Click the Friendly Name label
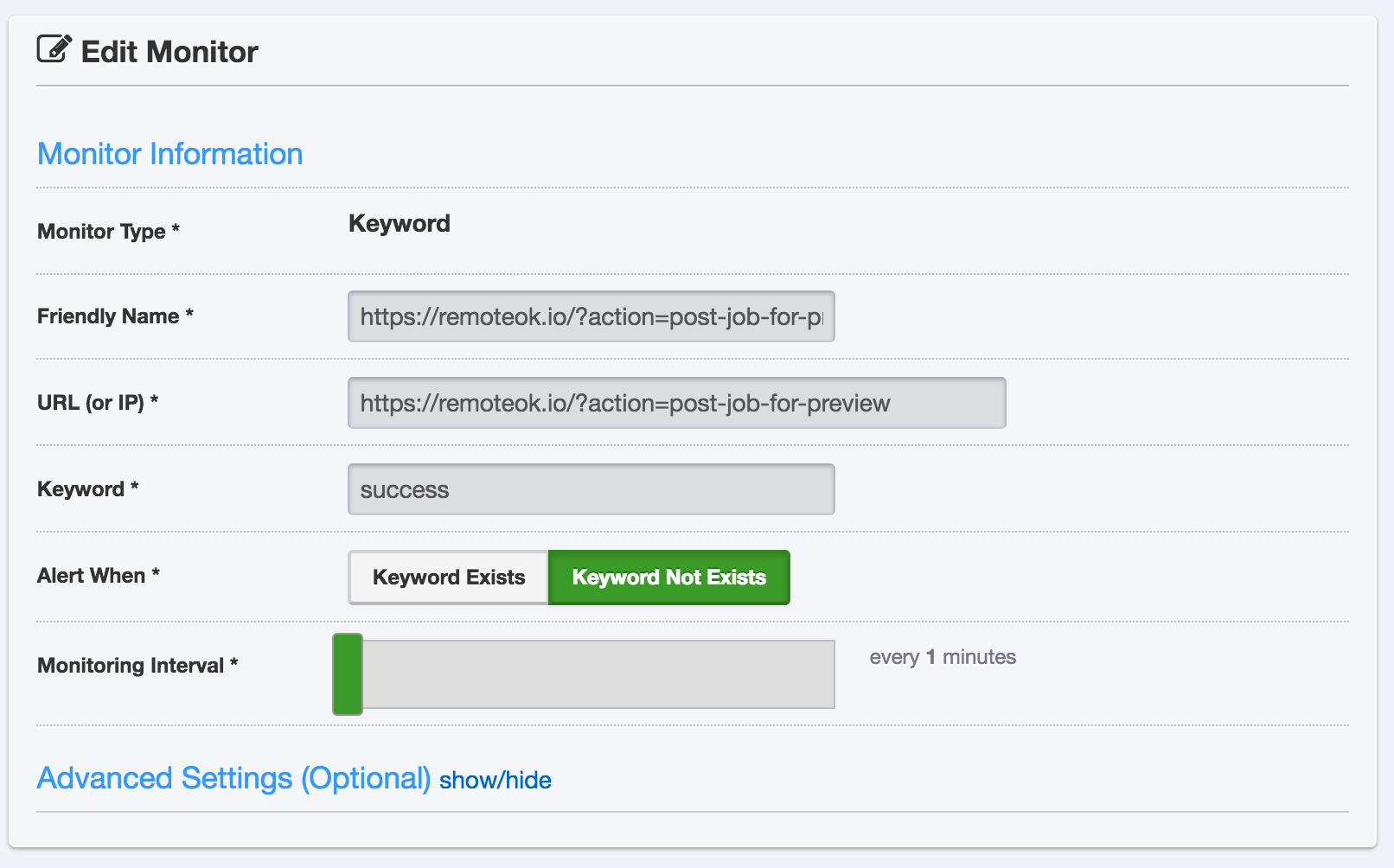Viewport: 1394px width, 868px height. (115, 316)
